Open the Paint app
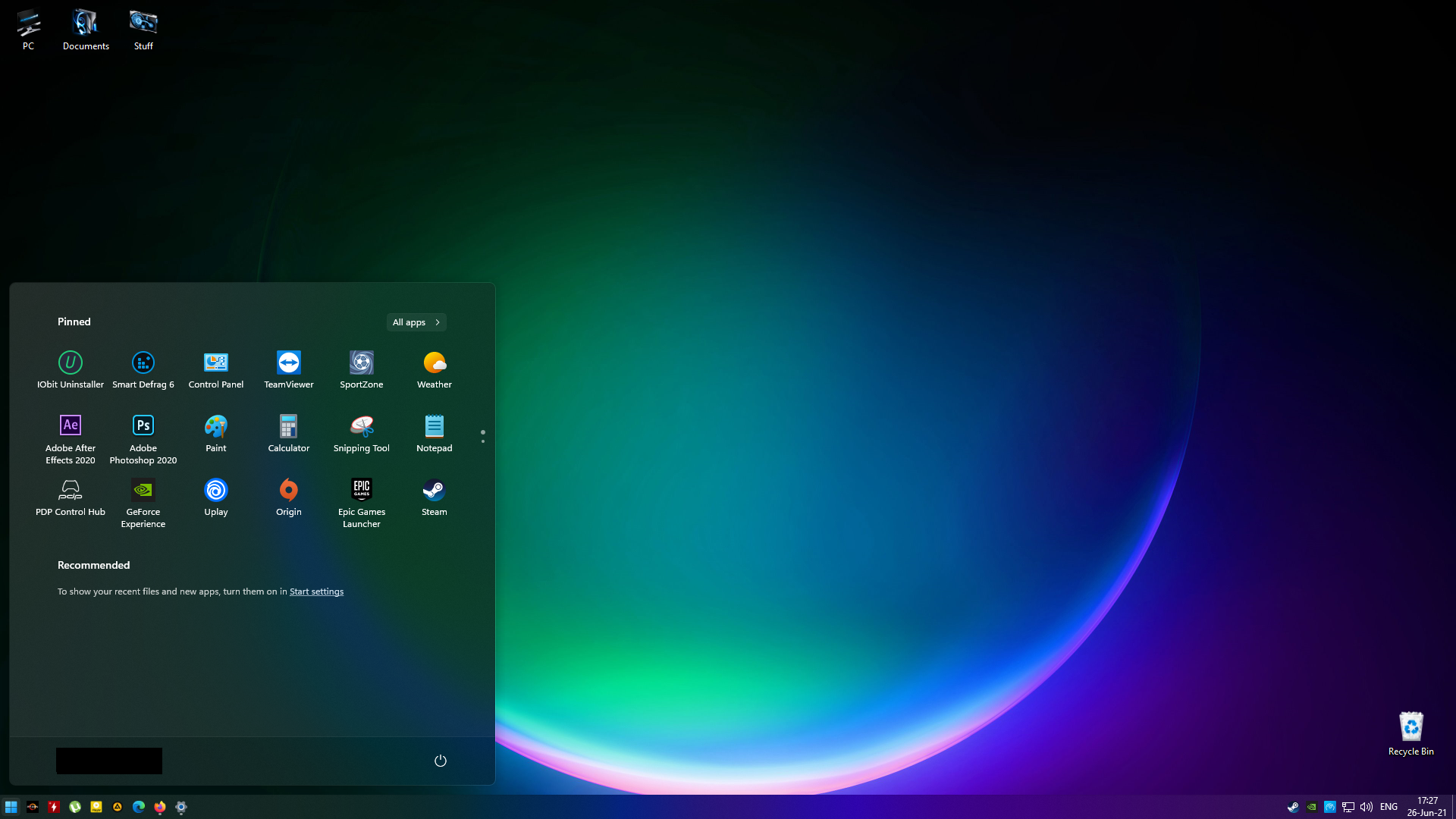Viewport: 1456px width, 819px height. (x=216, y=433)
